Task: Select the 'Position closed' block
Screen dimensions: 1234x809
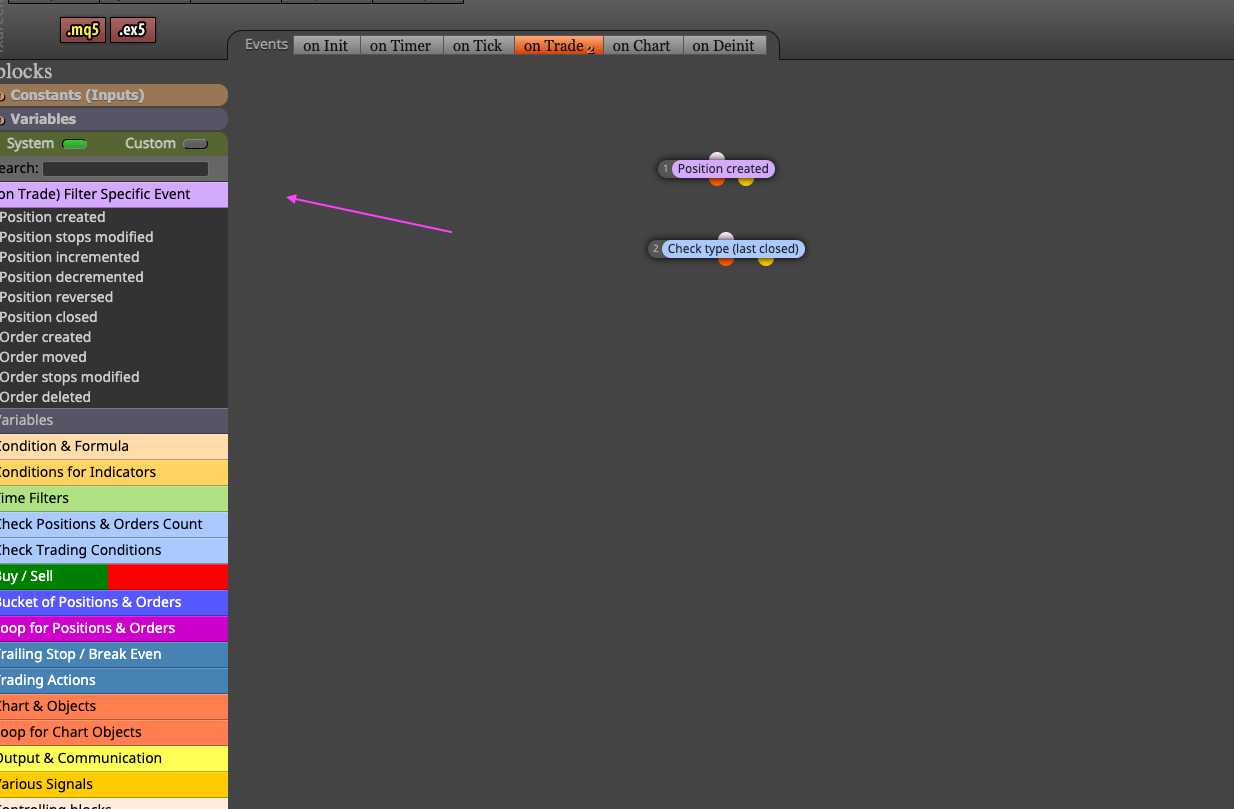Action: [x=49, y=317]
